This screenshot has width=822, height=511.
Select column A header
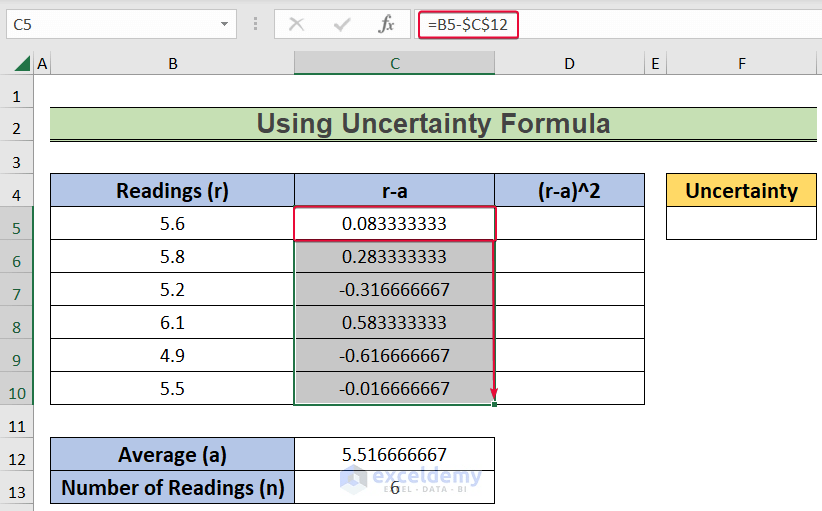tap(42, 63)
